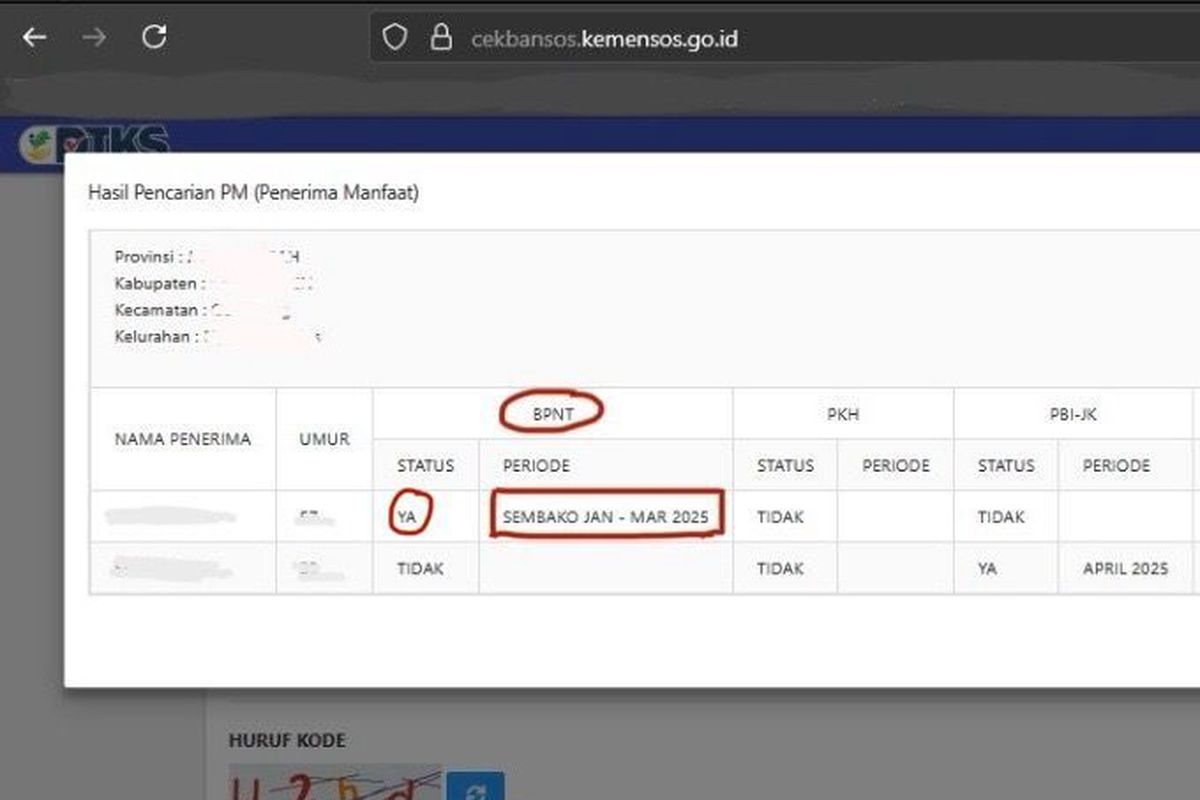Screen dimensions: 1200x800
Task: Click the UMUR column header
Action: point(324,439)
